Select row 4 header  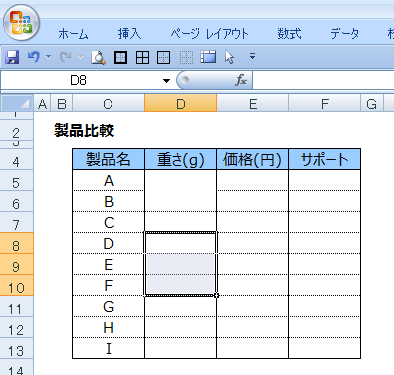pos(16,159)
